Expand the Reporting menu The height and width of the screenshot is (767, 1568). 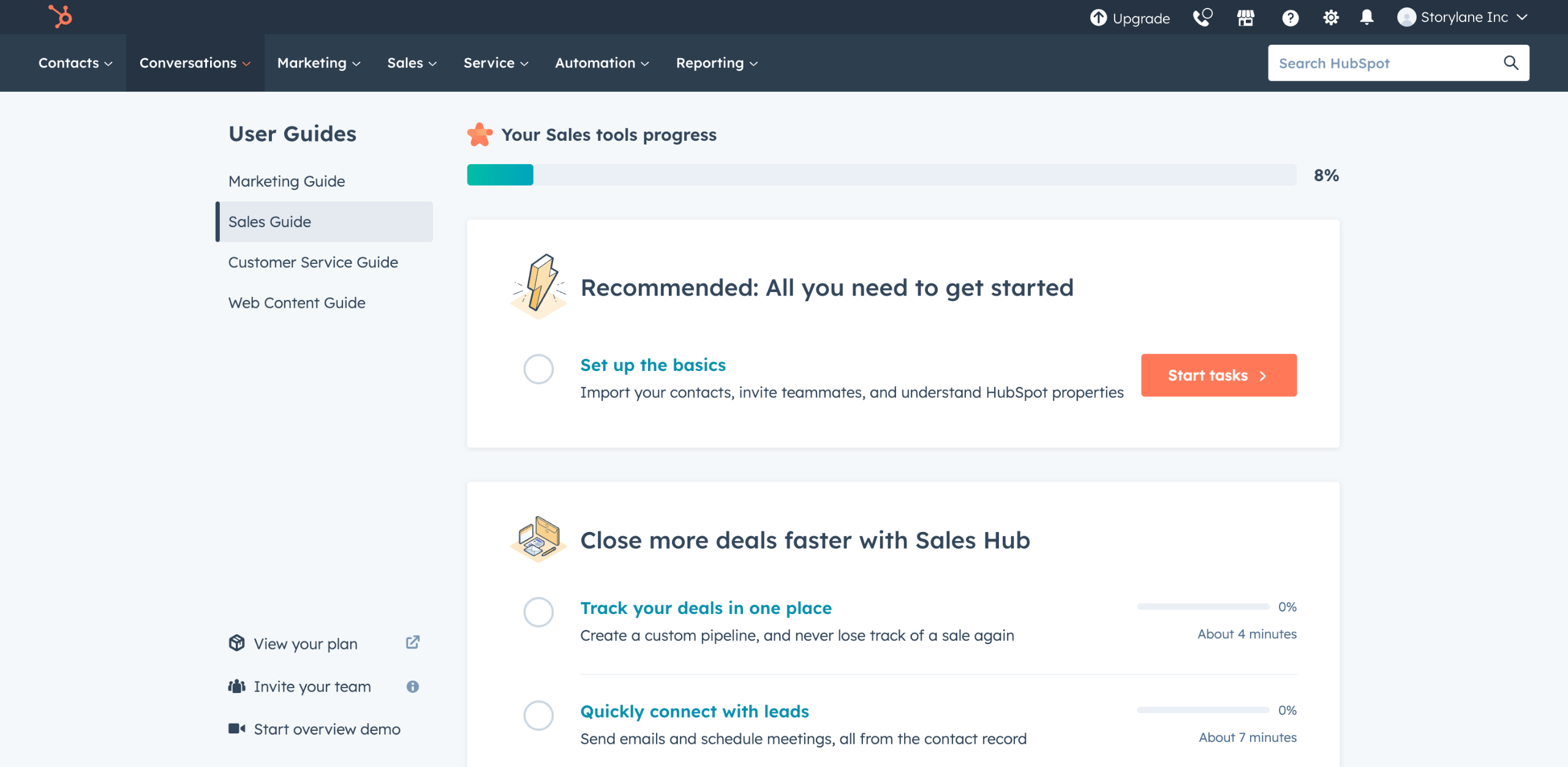[x=717, y=63]
